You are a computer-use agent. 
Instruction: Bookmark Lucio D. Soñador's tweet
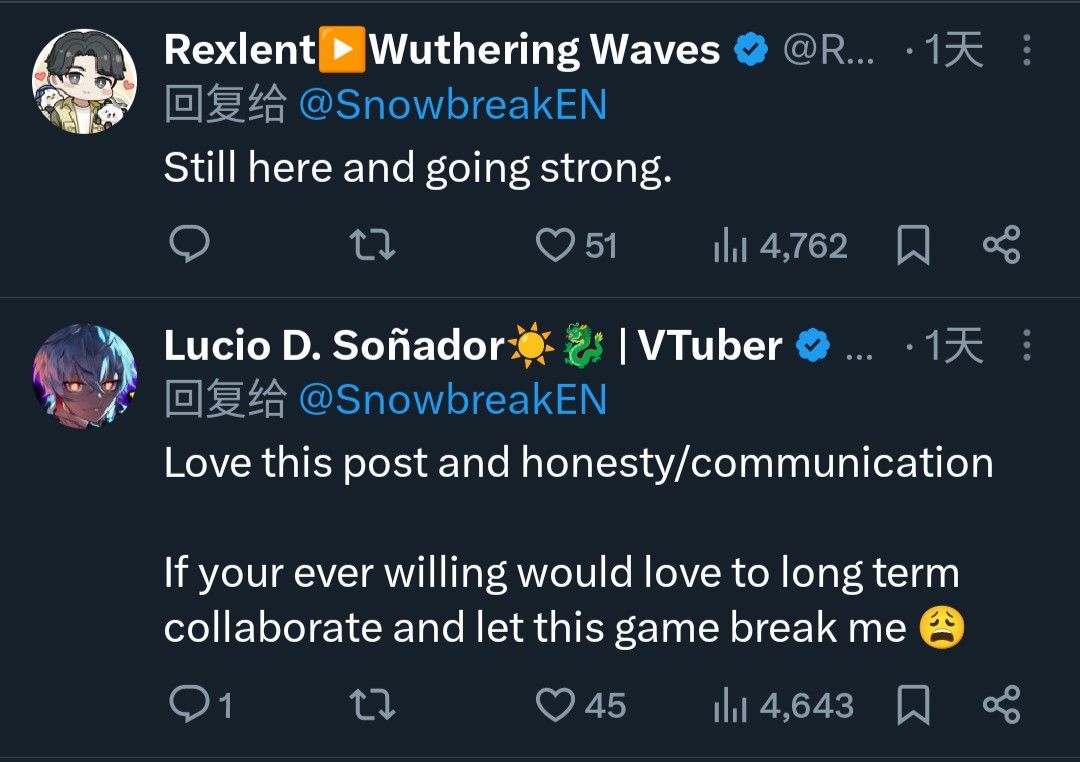click(912, 705)
